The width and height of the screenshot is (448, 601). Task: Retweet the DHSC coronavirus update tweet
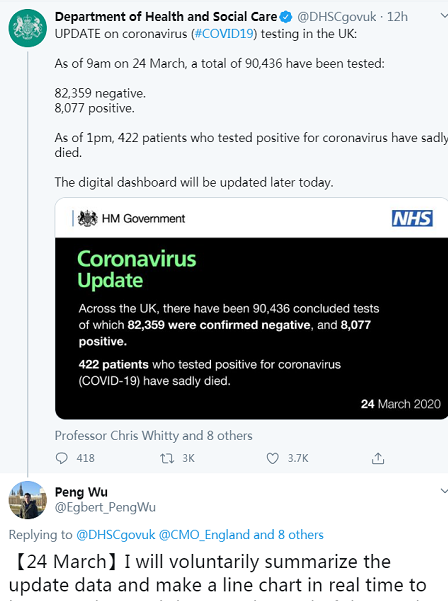[167, 458]
